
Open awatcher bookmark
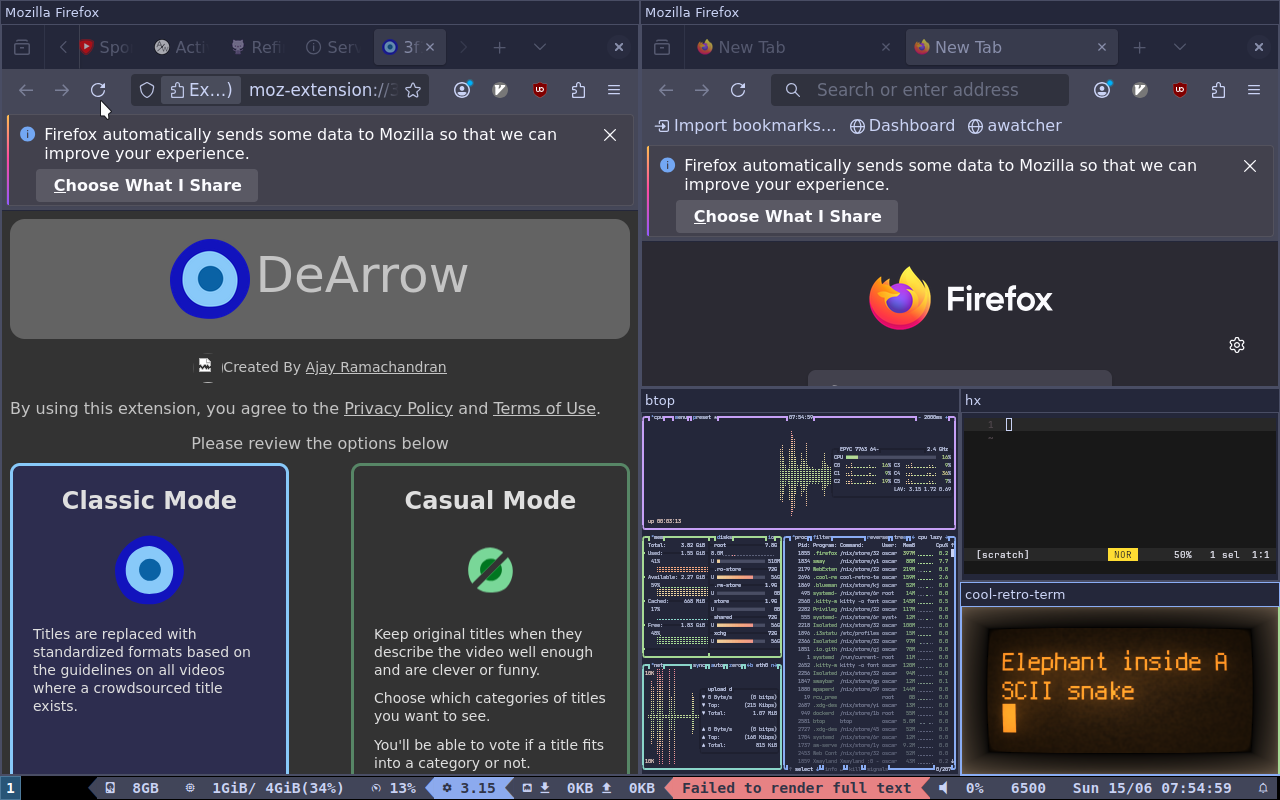1015,126
